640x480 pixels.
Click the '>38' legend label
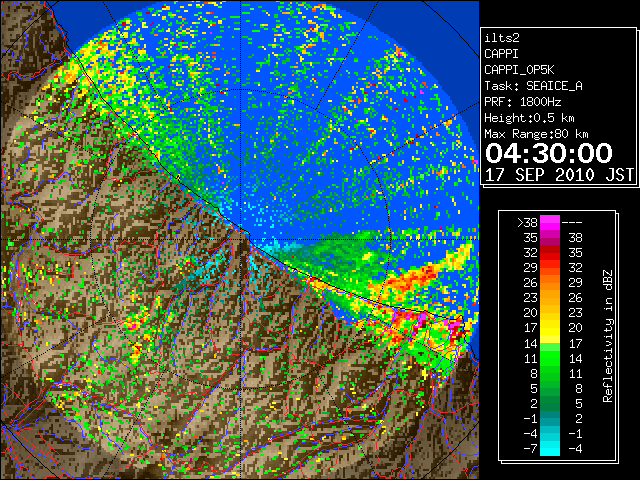coord(527,223)
